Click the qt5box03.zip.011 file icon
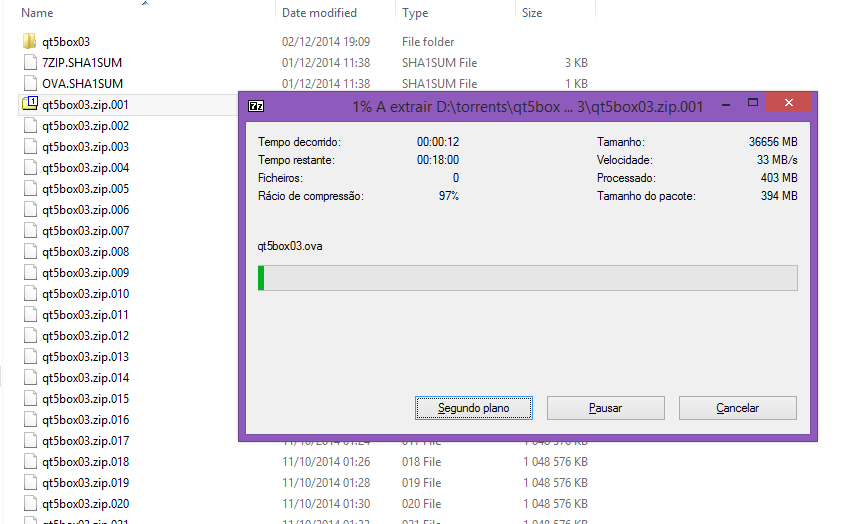The image size is (860, 524). click(x=30, y=314)
